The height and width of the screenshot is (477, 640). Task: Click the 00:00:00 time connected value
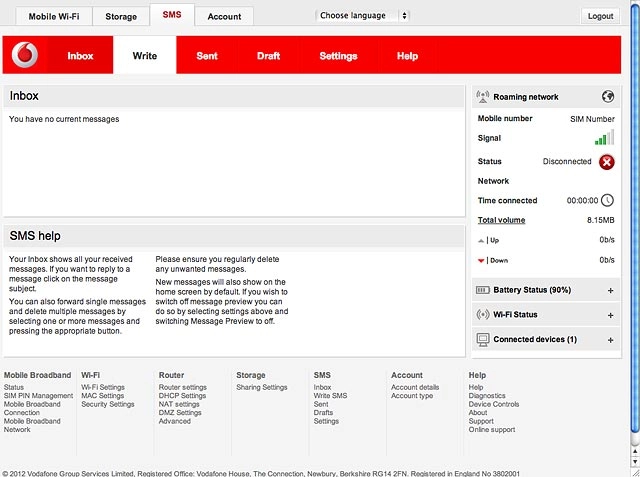pyautogui.click(x=582, y=200)
